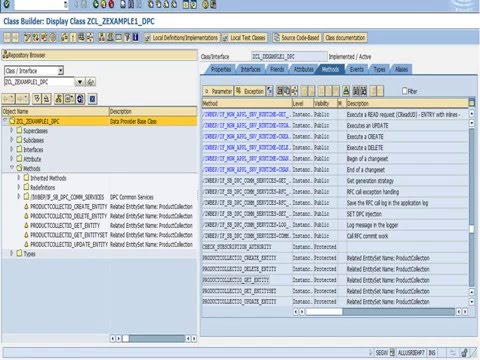
Task: Switch to the Types tab
Action: click(379, 69)
